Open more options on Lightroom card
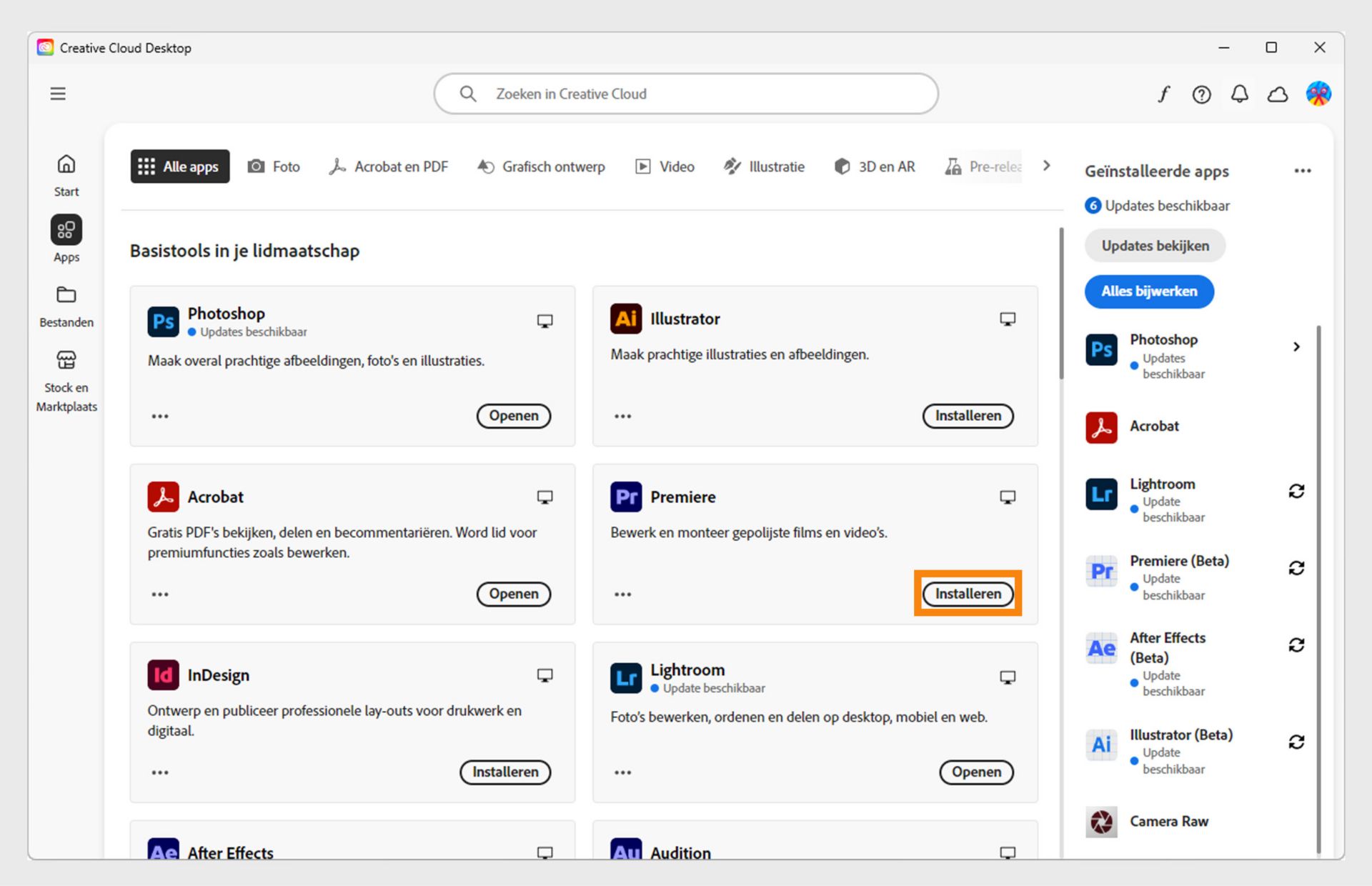 point(623,772)
